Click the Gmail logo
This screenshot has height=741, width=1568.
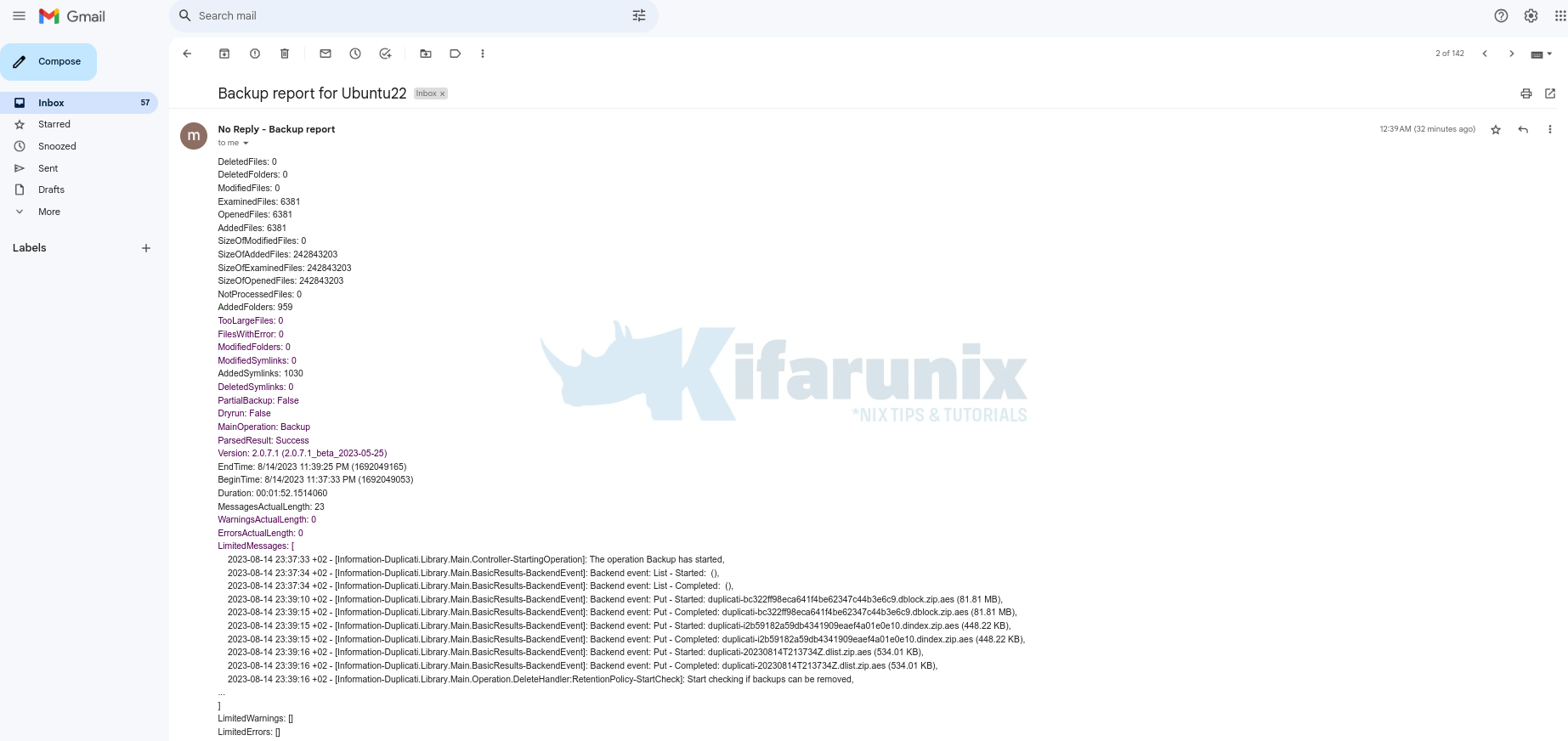[72, 16]
